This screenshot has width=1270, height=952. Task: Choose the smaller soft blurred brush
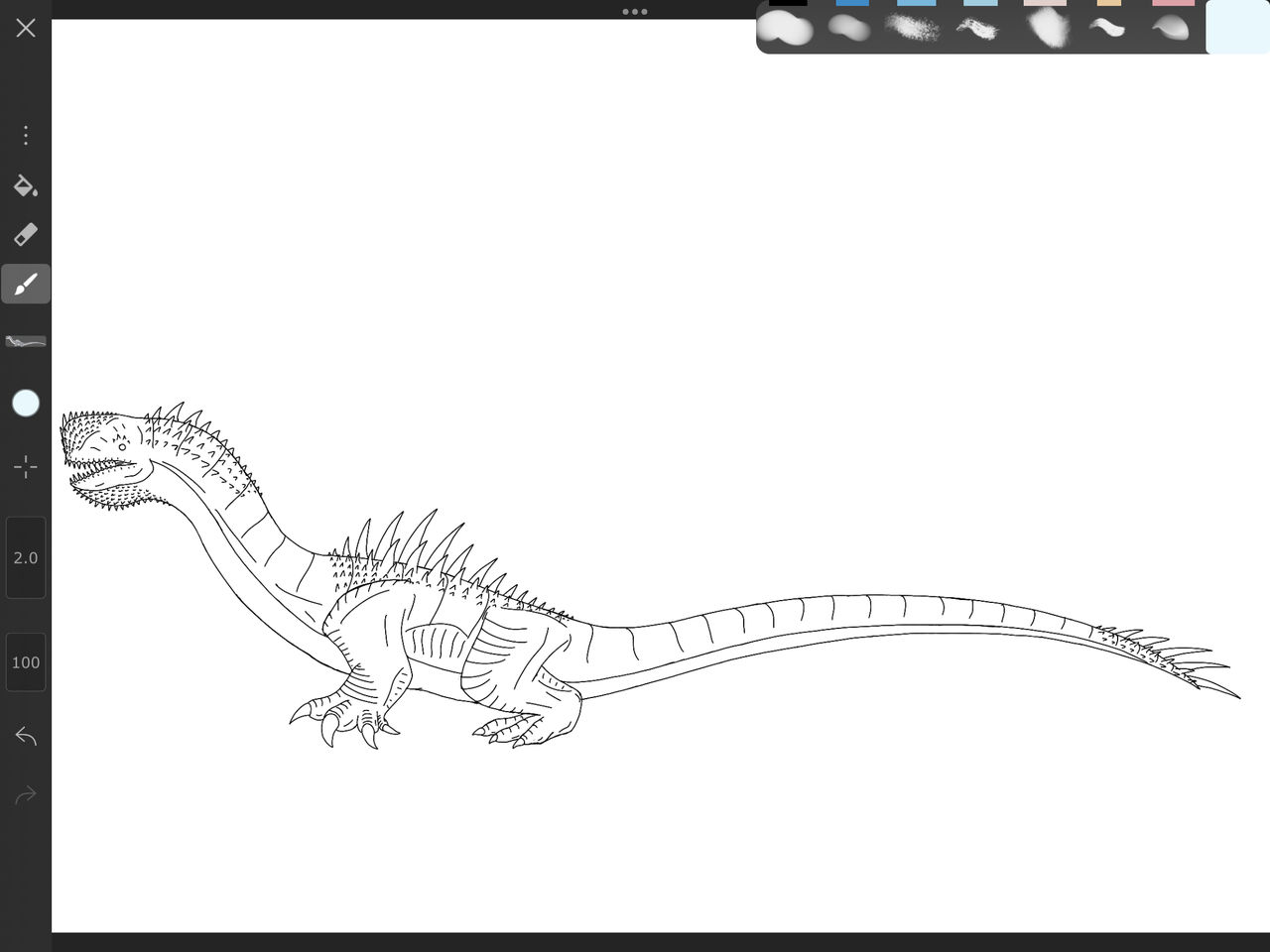coord(849,28)
